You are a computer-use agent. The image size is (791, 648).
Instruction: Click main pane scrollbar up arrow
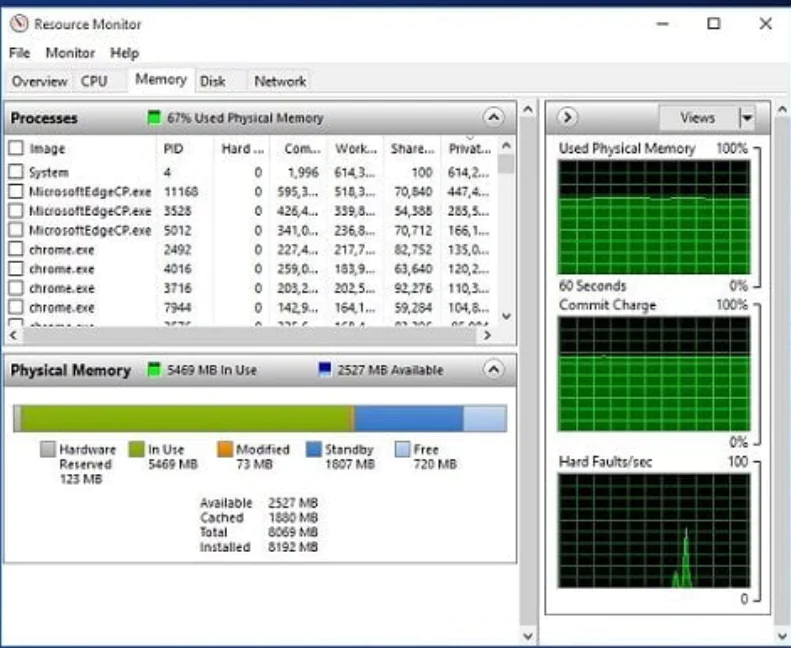tap(528, 109)
